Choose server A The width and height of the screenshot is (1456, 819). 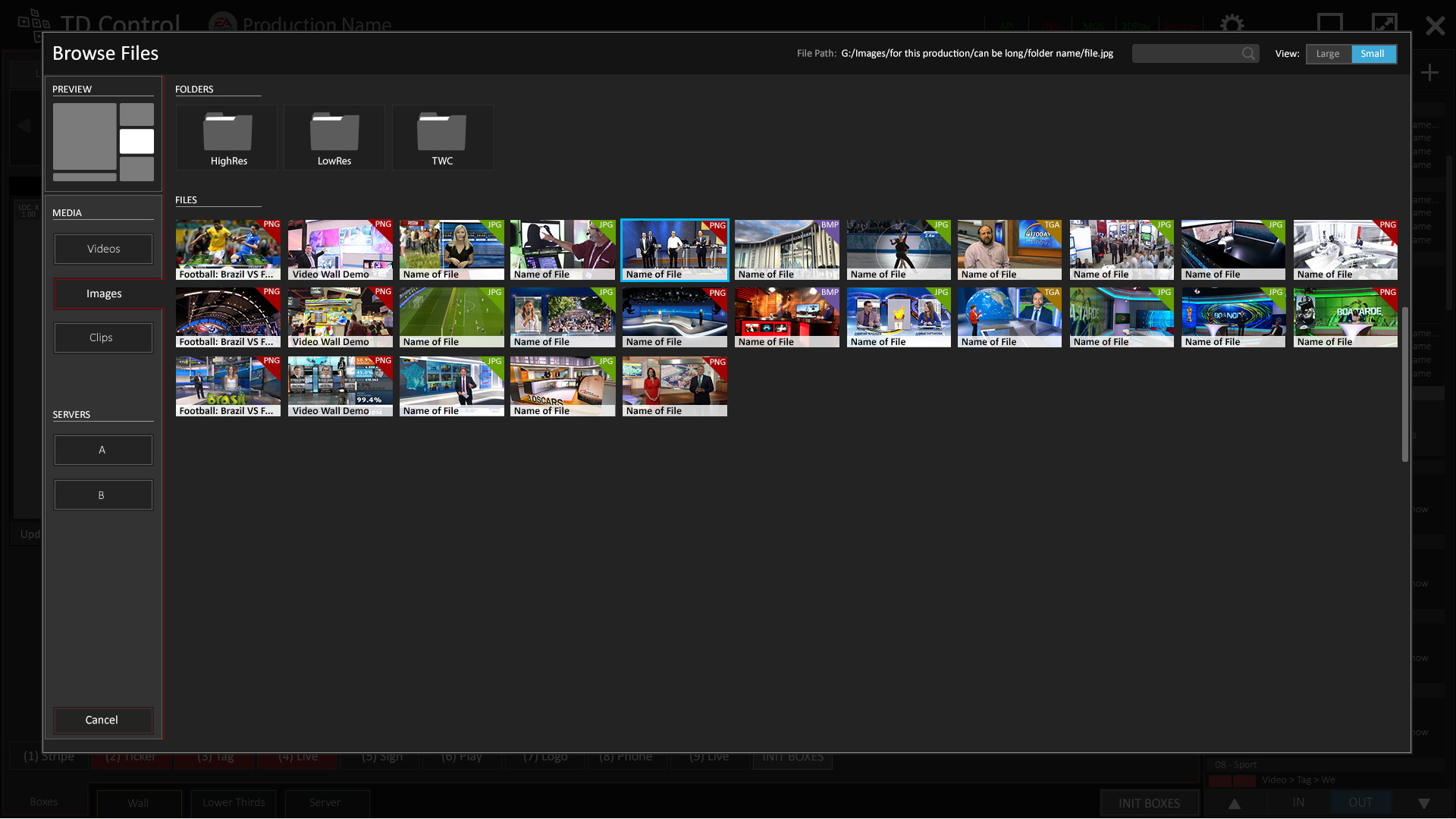coord(103,450)
